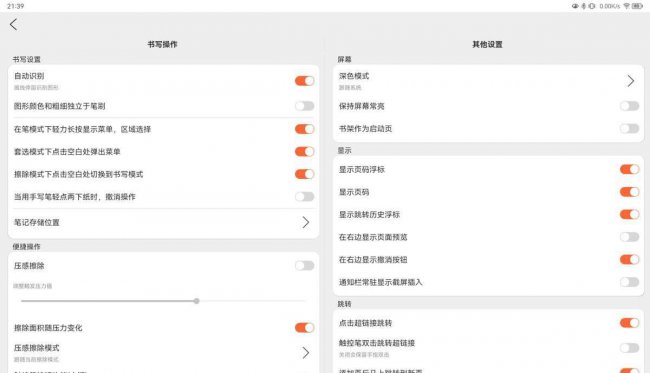The width and height of the screenshot is (650, 373).
Task: Click the 21:39 clock in status bar
Action: 16,6
